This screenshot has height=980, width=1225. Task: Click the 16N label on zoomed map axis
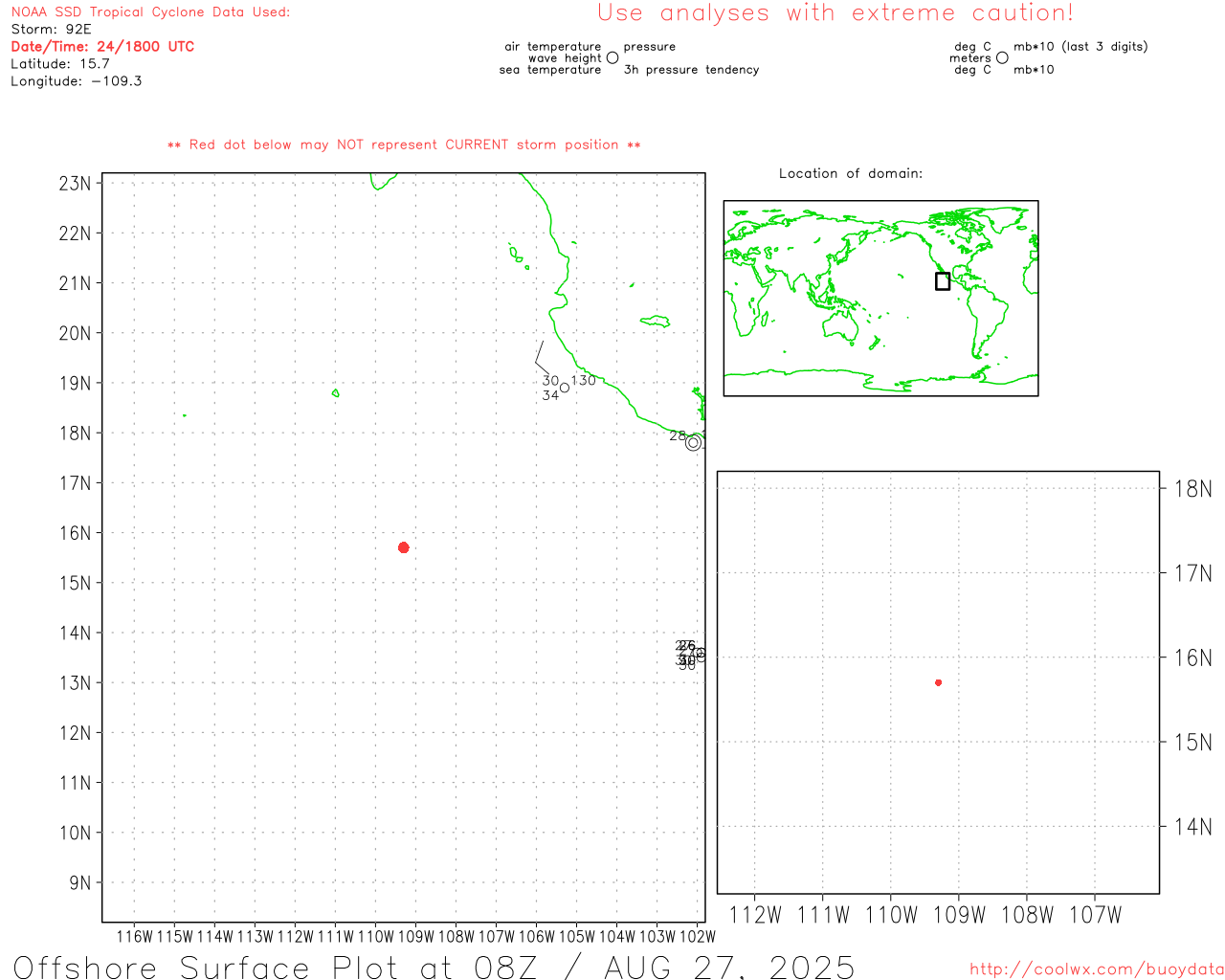pos(1192,657)
